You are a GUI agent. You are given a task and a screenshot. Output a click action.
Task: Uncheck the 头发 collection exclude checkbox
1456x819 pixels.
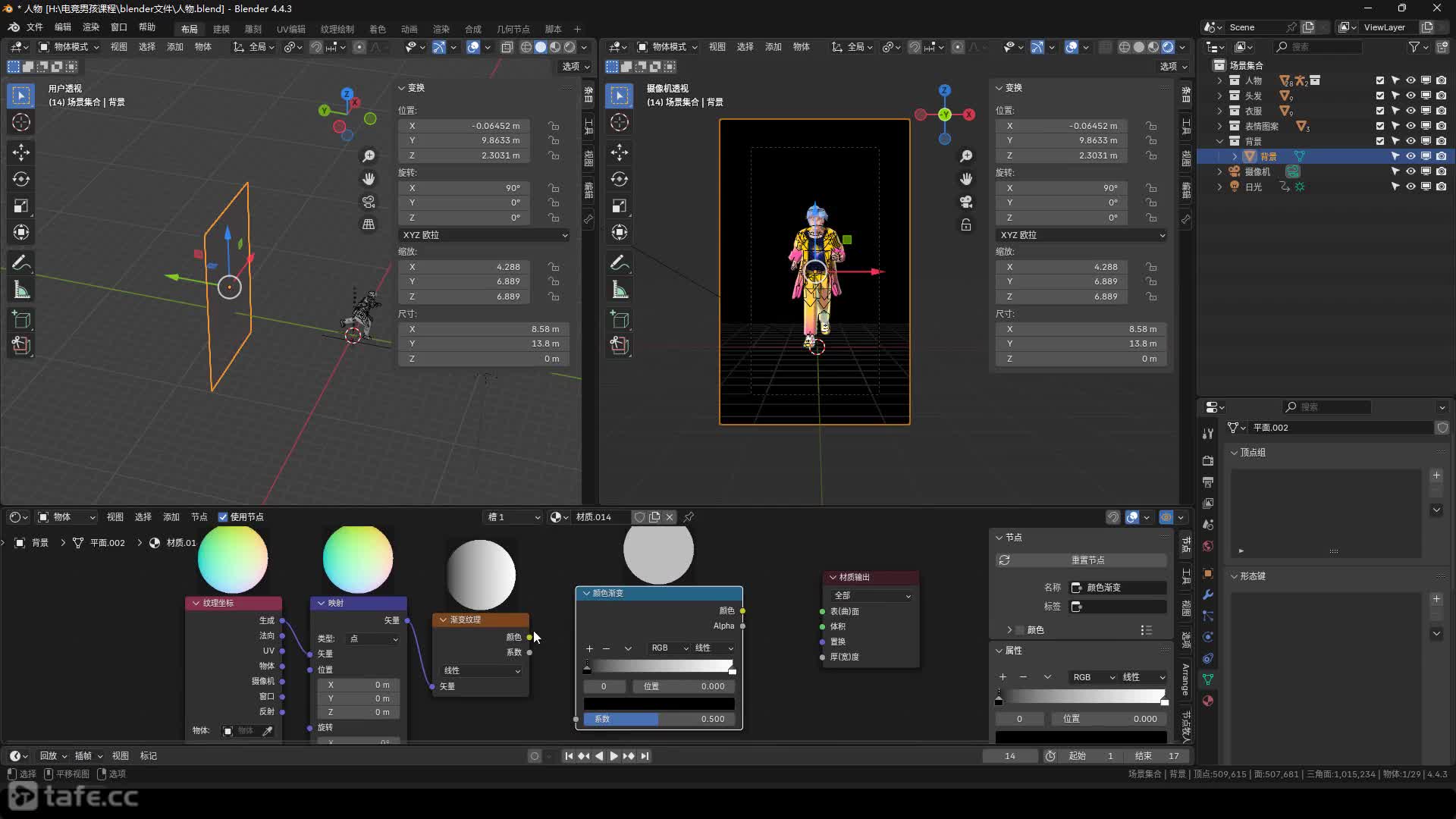click(x=1379, y=96)
